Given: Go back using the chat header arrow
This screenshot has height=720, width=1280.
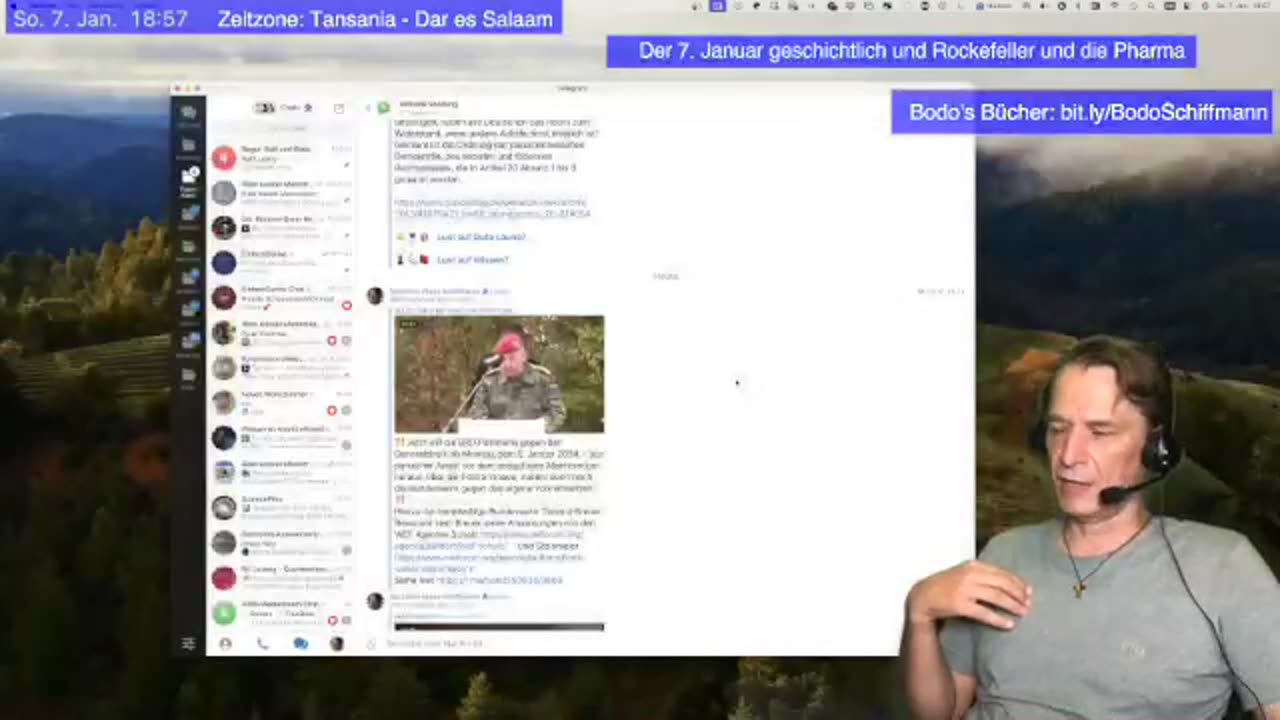Looking at the screenshot, I should 368,107.
